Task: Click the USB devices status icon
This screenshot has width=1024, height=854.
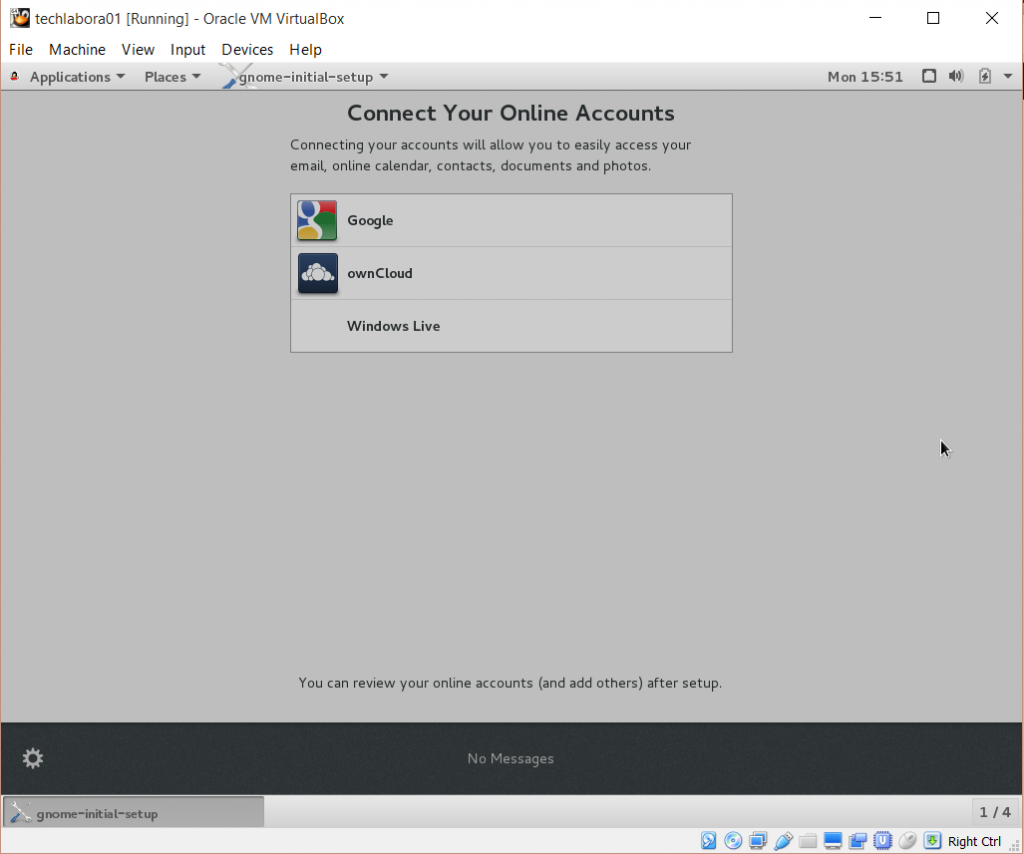Action: click(x=783, y=841)
